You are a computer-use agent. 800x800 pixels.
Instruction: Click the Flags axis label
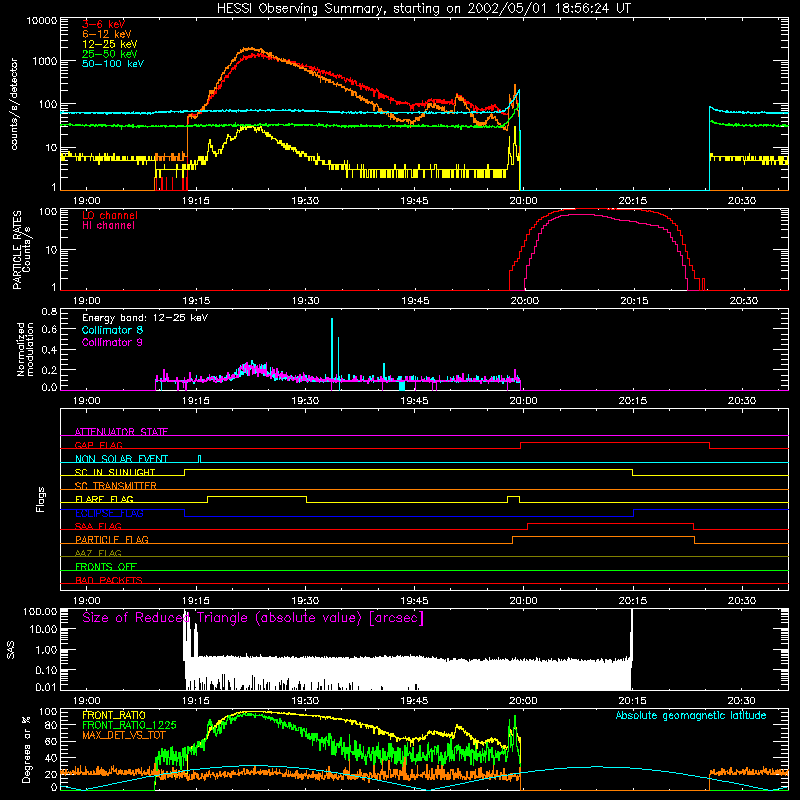pyautogui.click(x=40, y=499)
